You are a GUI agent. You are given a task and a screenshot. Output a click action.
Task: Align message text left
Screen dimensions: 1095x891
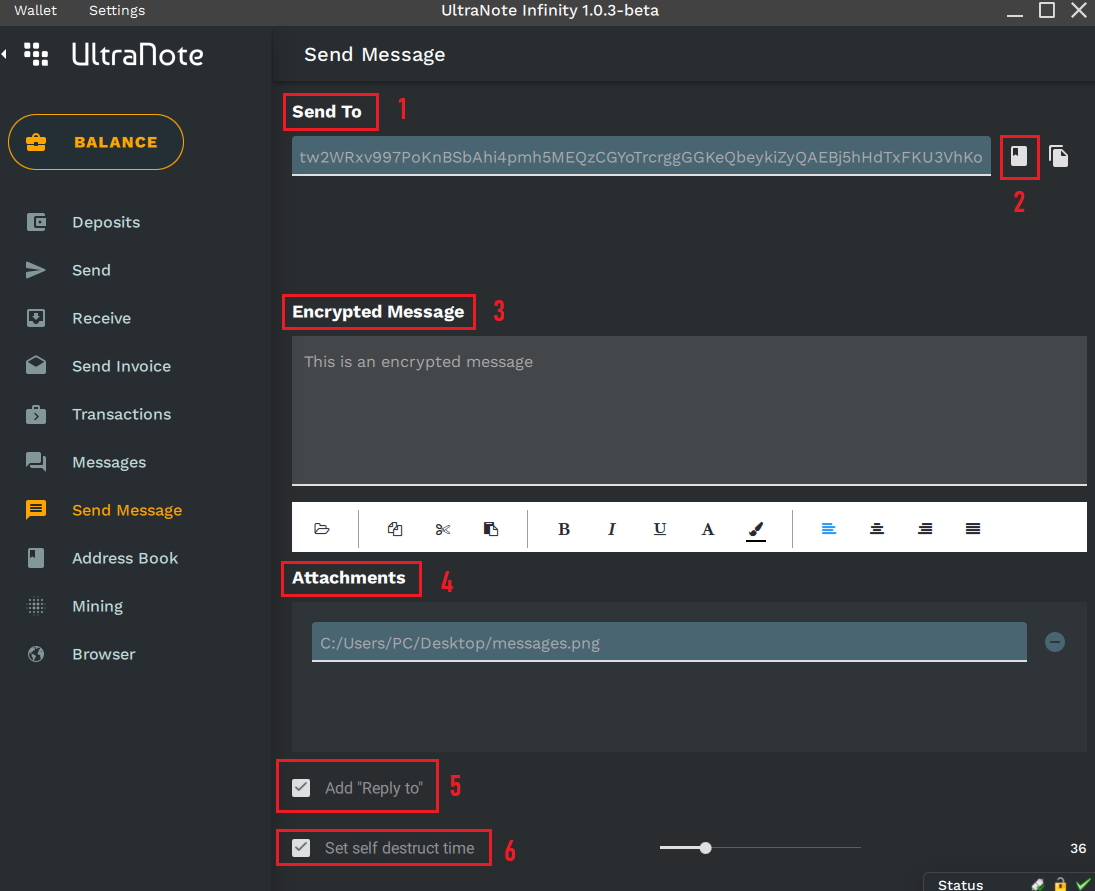pos(828,529)
